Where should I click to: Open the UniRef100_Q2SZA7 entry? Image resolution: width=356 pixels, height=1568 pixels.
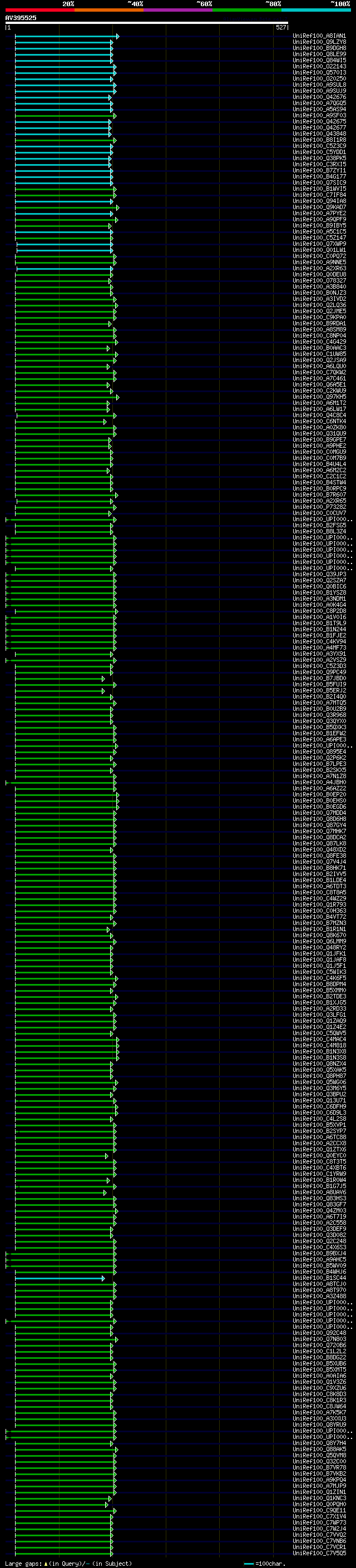tap(319, 580)
